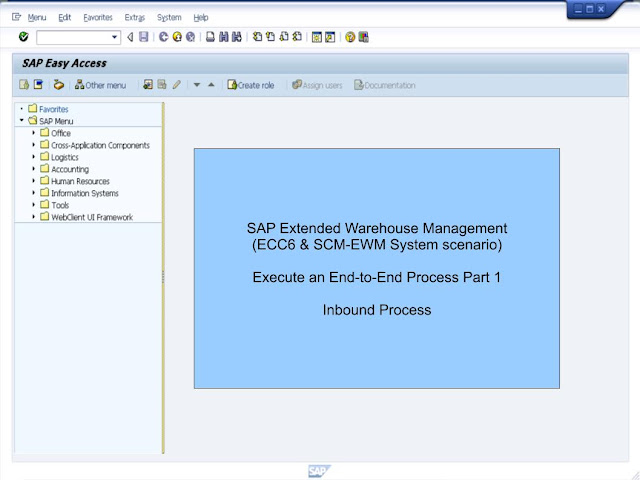The image size is (640, 480).
Task: Click the yellow Exit icon
Action: (x=177, y=37)
